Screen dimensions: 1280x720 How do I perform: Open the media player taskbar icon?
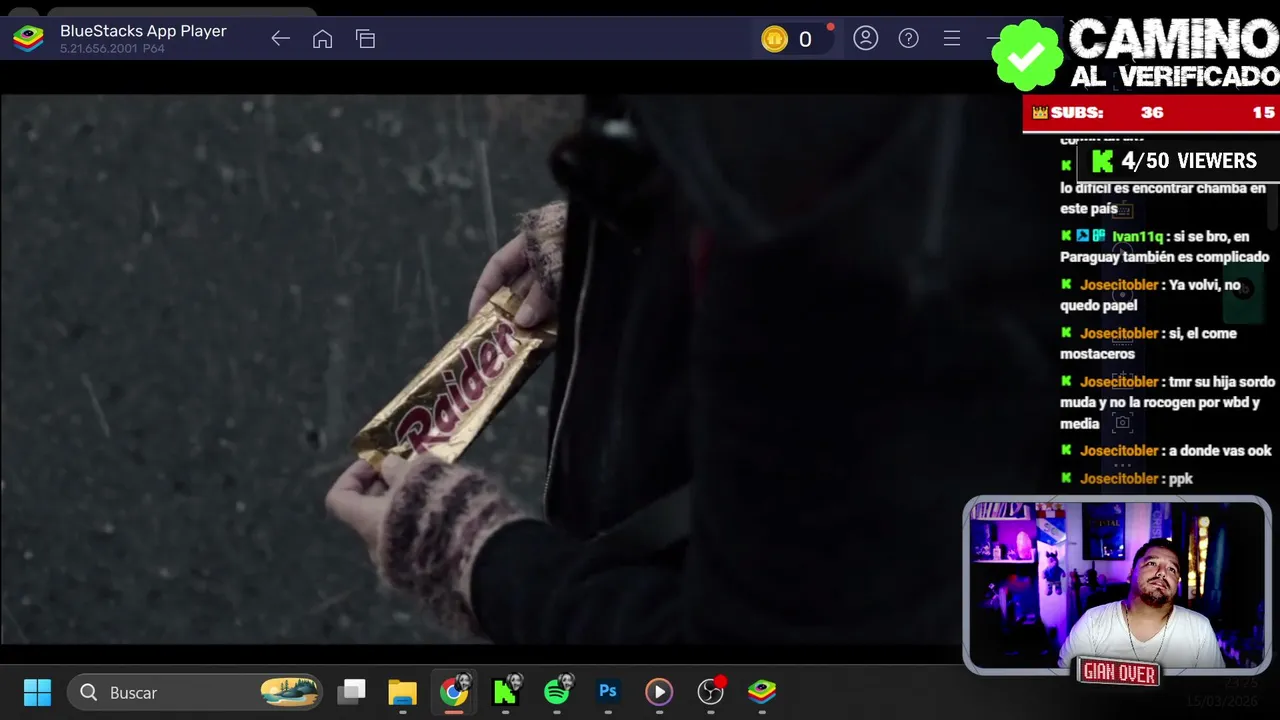pos(658,692)
